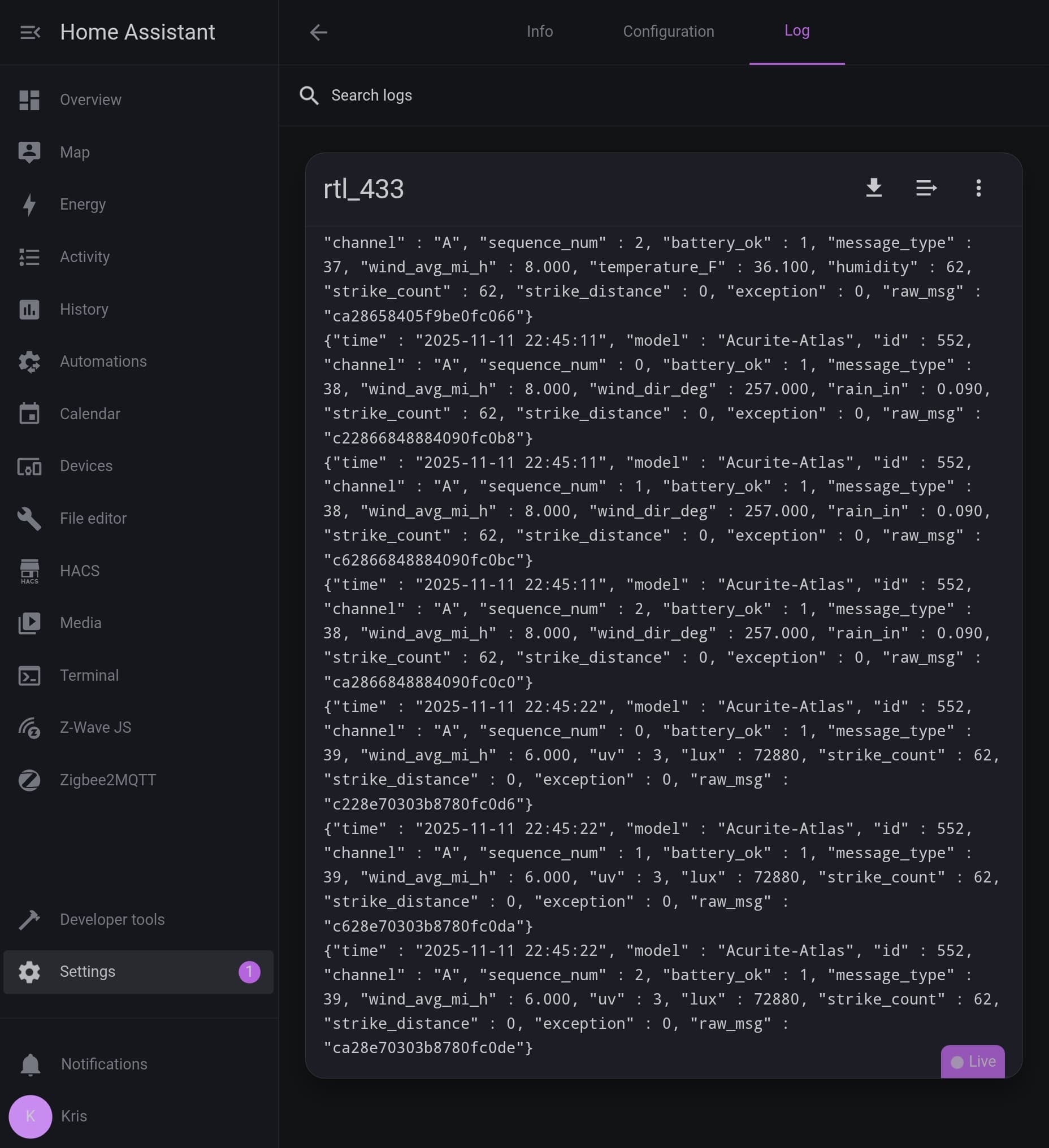Collapse the sidebar using the menu icon

[29, 32]
